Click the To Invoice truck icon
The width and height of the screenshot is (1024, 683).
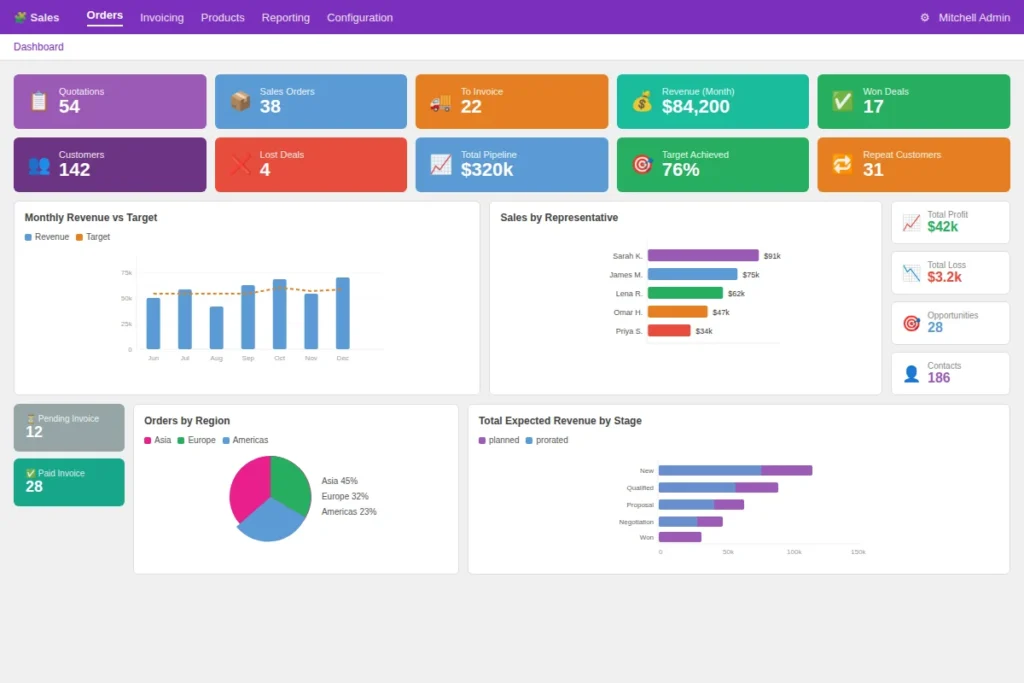pos(441,102)
